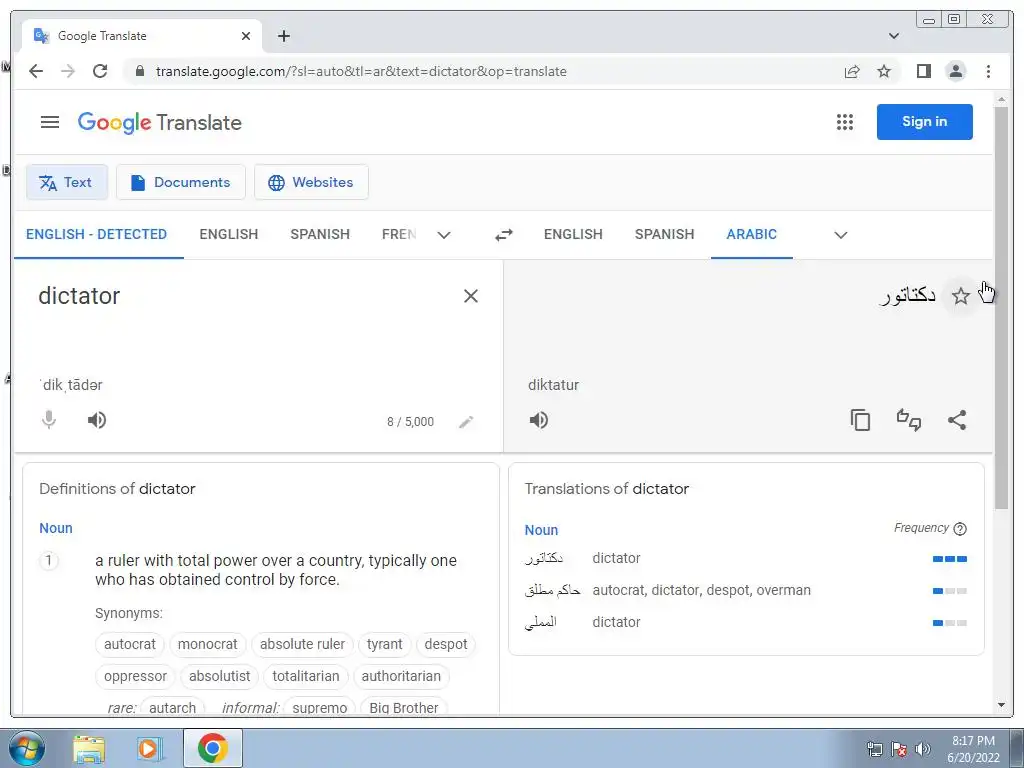This screenshot has height=768, width=1024.
Task: Select the synonym 'tyrant'
Action: coord(385,644)
